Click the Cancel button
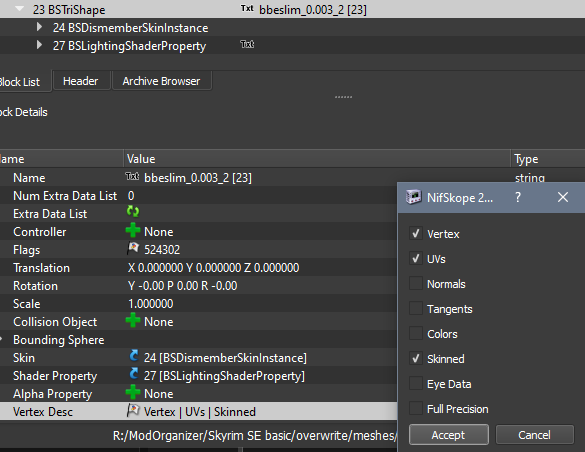This screenshot has width=585, height=452. click(534, 434)
